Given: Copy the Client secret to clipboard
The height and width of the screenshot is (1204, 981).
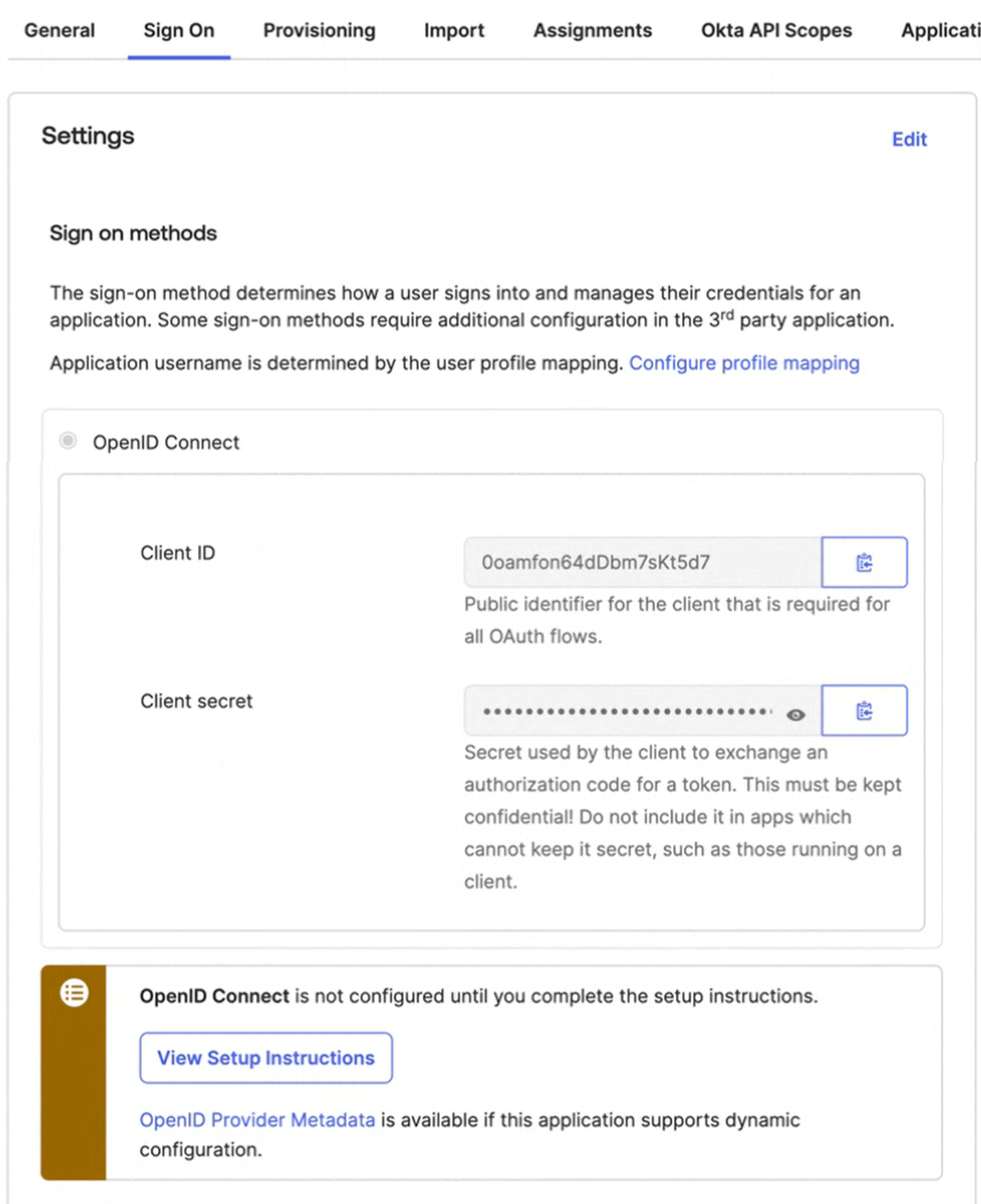Looking at the screenshot, I should pos(864,711).
